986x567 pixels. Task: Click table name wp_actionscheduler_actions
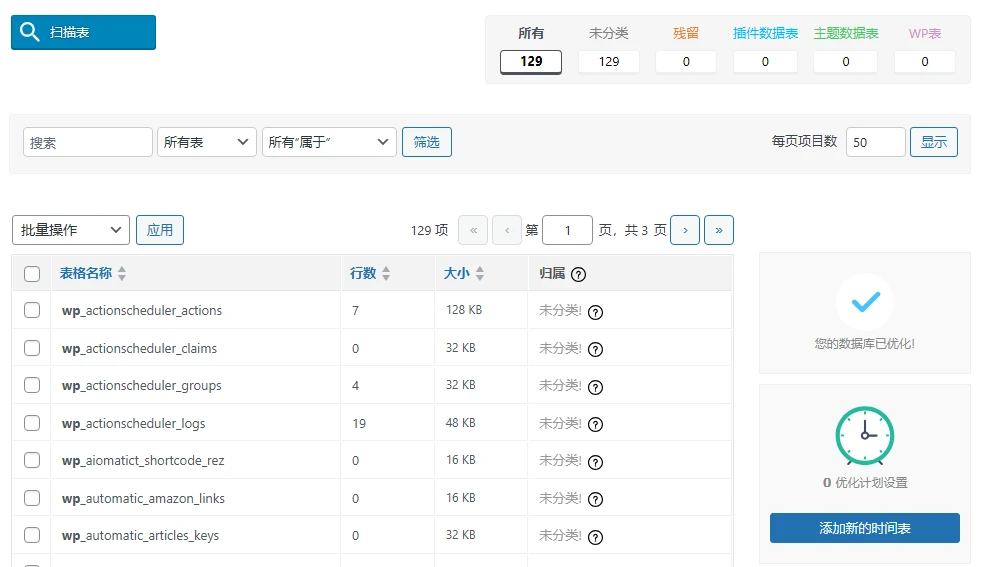(142, 311)
